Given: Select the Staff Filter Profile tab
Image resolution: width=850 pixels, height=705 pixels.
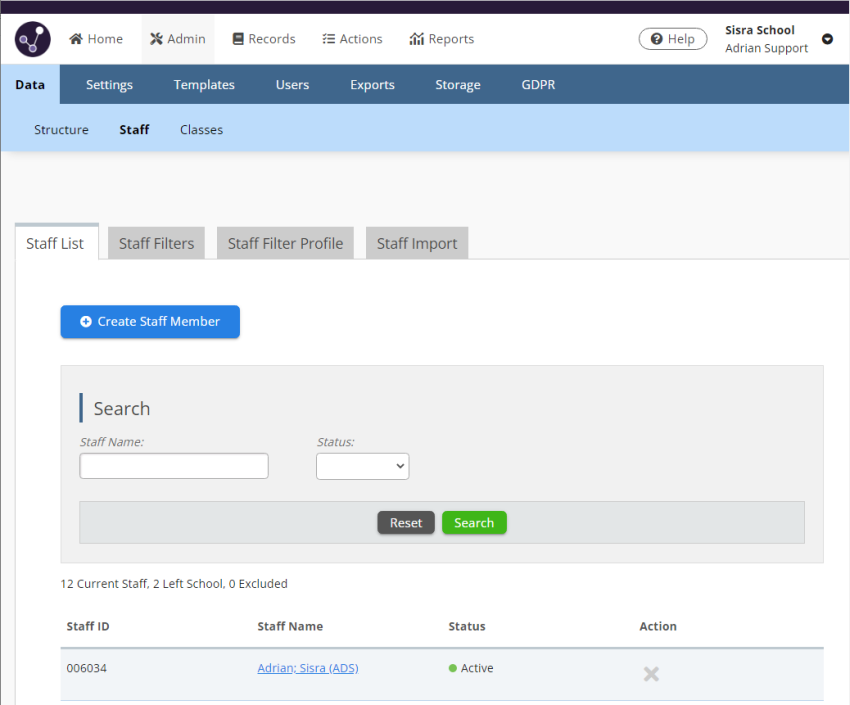Looking at the screenshot, I should click(285, 243).
